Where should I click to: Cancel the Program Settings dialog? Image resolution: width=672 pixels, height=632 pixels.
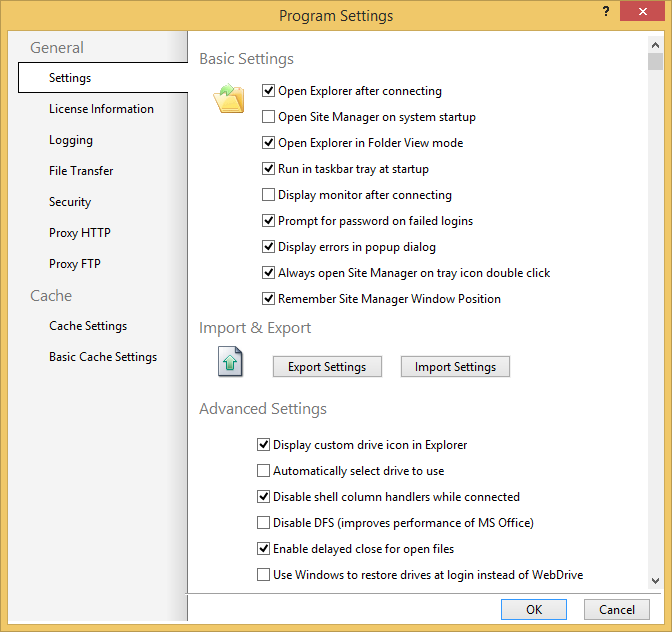click(617, 609)
